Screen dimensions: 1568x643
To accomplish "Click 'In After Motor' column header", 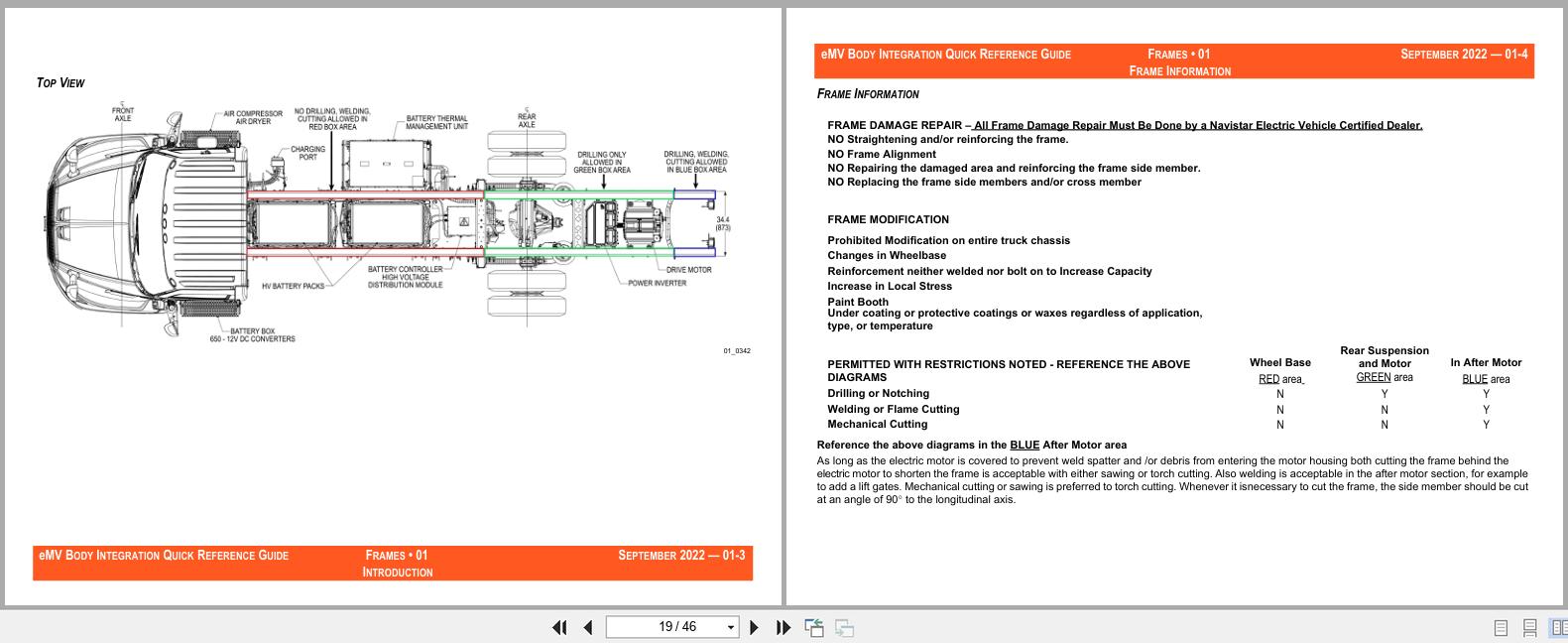I will pyautogui.click(x=1486, y=362).
